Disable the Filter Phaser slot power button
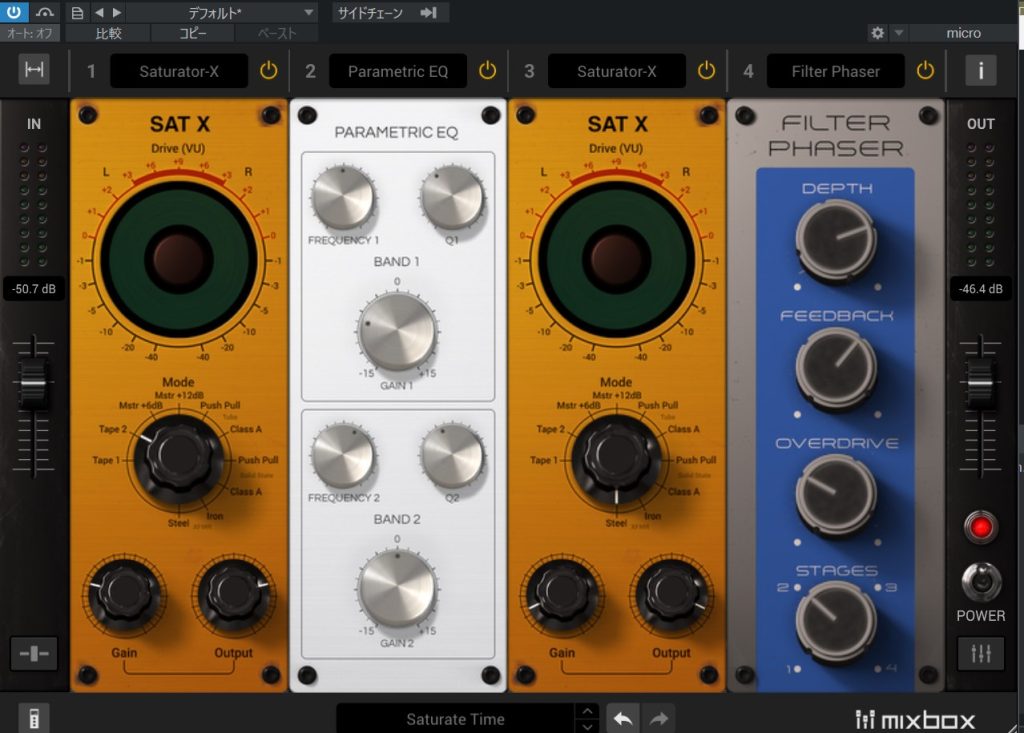1024x733 pixels. (x=925, y=71)
